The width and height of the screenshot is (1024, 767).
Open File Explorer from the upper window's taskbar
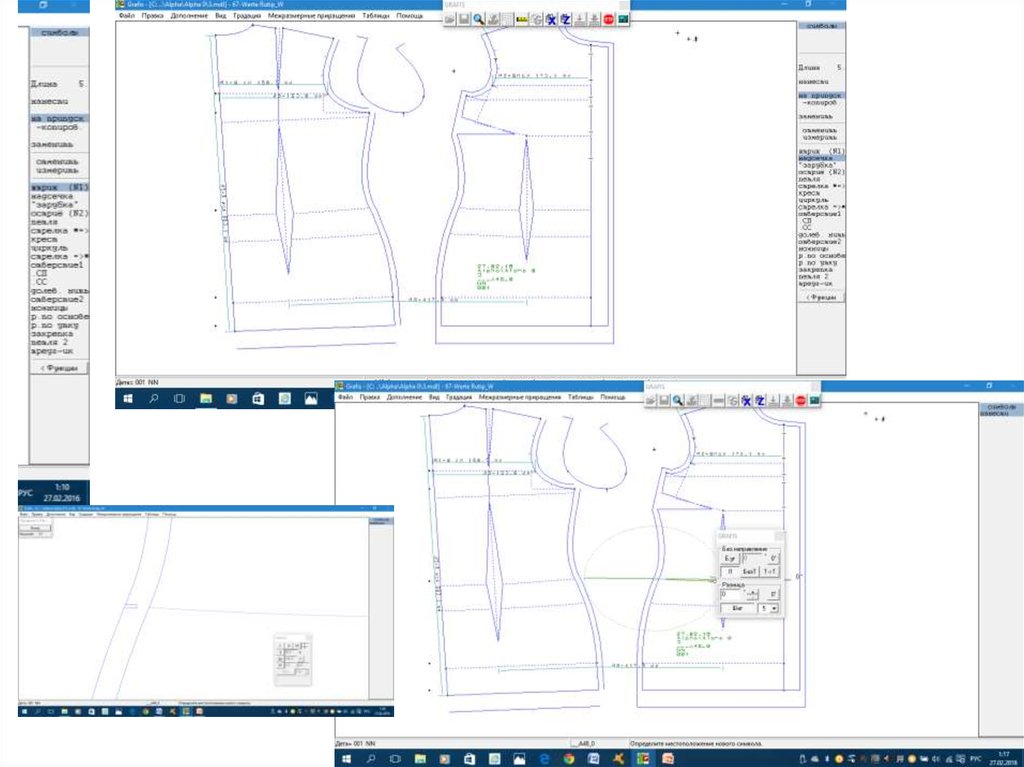206,398
